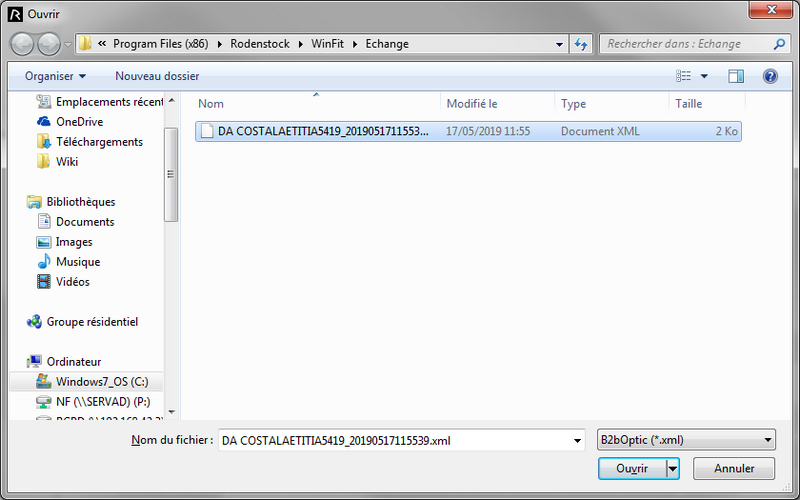The width and height of the screenshot is (800, 500).
Task: Click navigation pane scroll down arrow
Action: pos(171,412)
